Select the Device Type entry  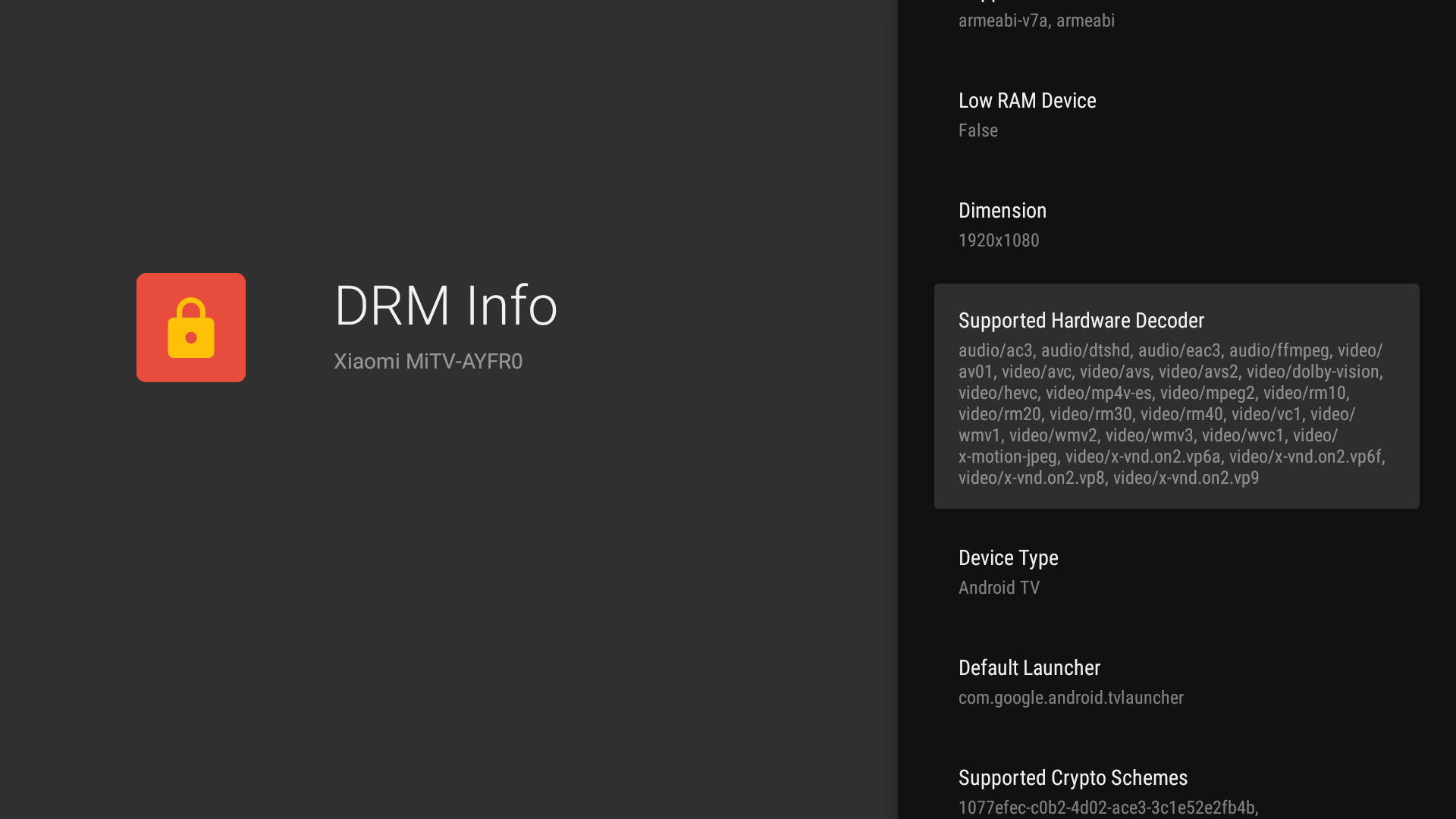[x=1177, y=572]
